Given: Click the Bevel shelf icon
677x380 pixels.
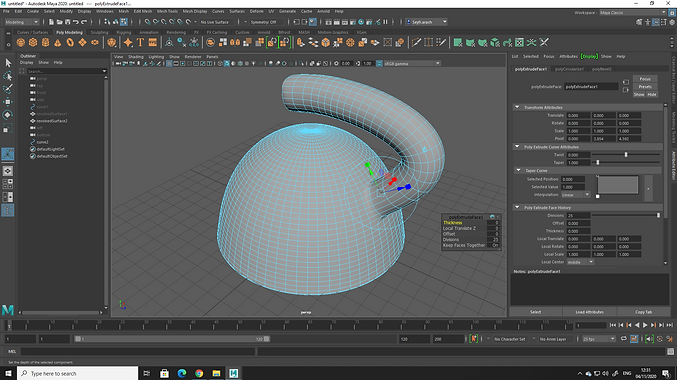Looking at the screenshot, I should (x=326, y=42).
